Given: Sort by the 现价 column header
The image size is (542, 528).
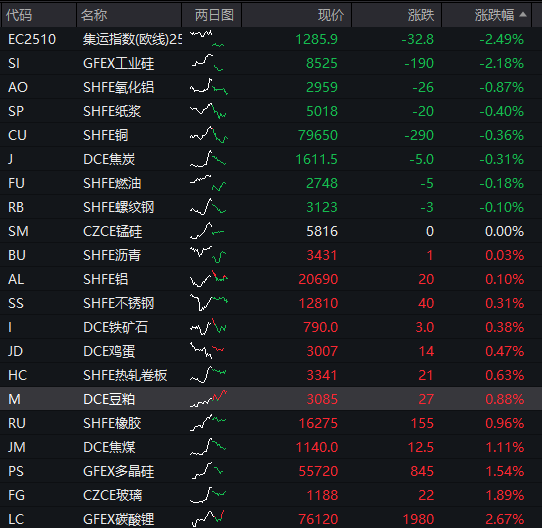Looking at the screenshot, I should [x=297, y=15].
